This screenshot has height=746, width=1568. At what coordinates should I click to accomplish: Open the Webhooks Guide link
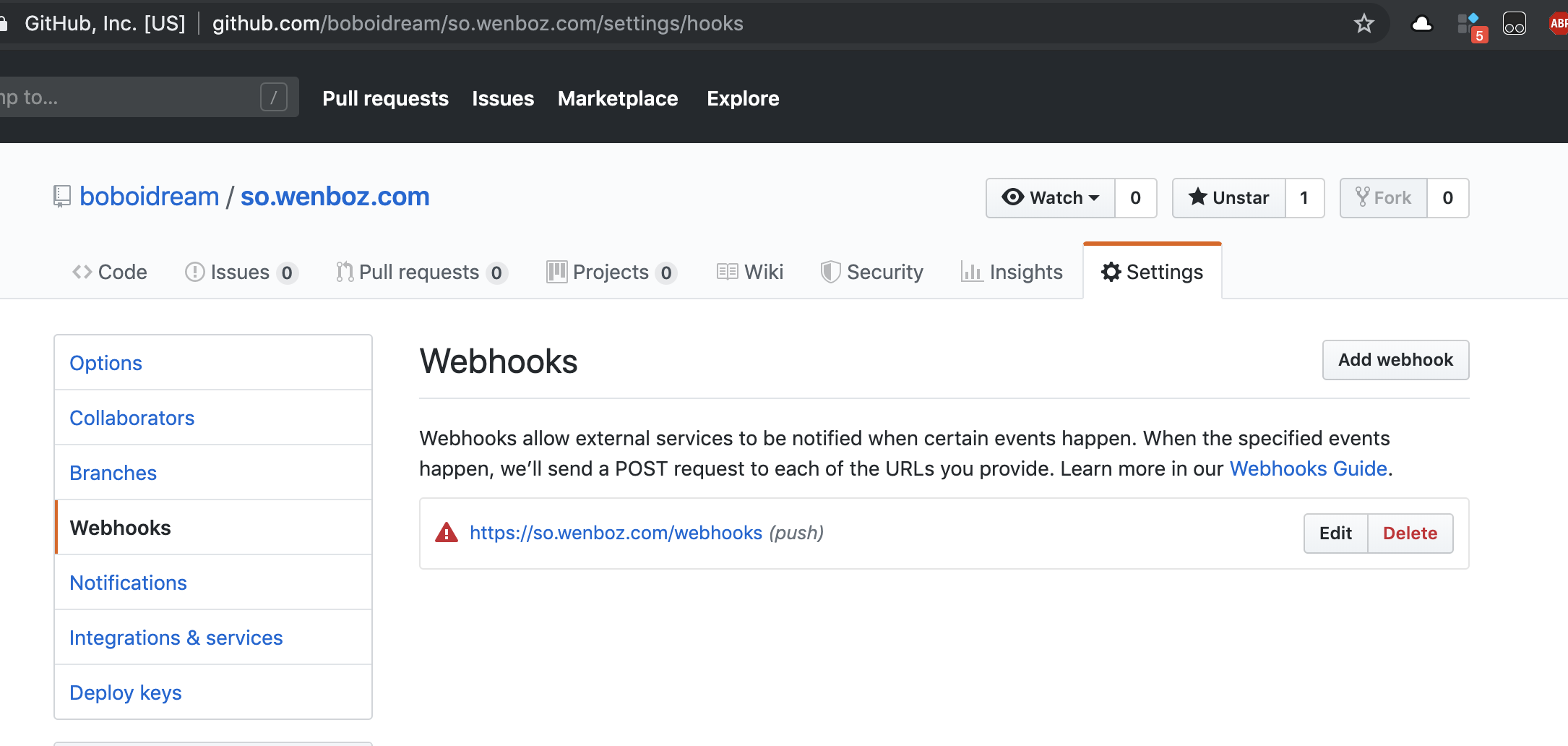click(x=1308, y=468)
